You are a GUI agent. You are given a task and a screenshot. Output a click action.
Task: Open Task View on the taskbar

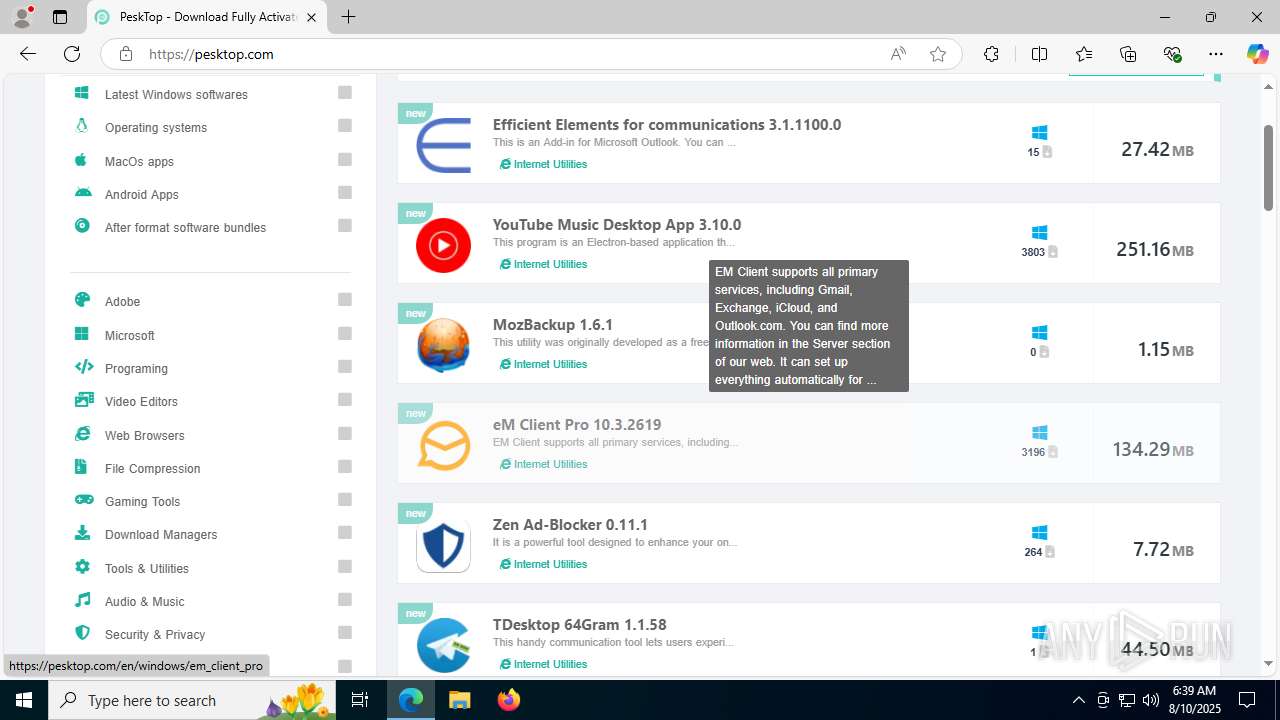(x=361, y=700)
